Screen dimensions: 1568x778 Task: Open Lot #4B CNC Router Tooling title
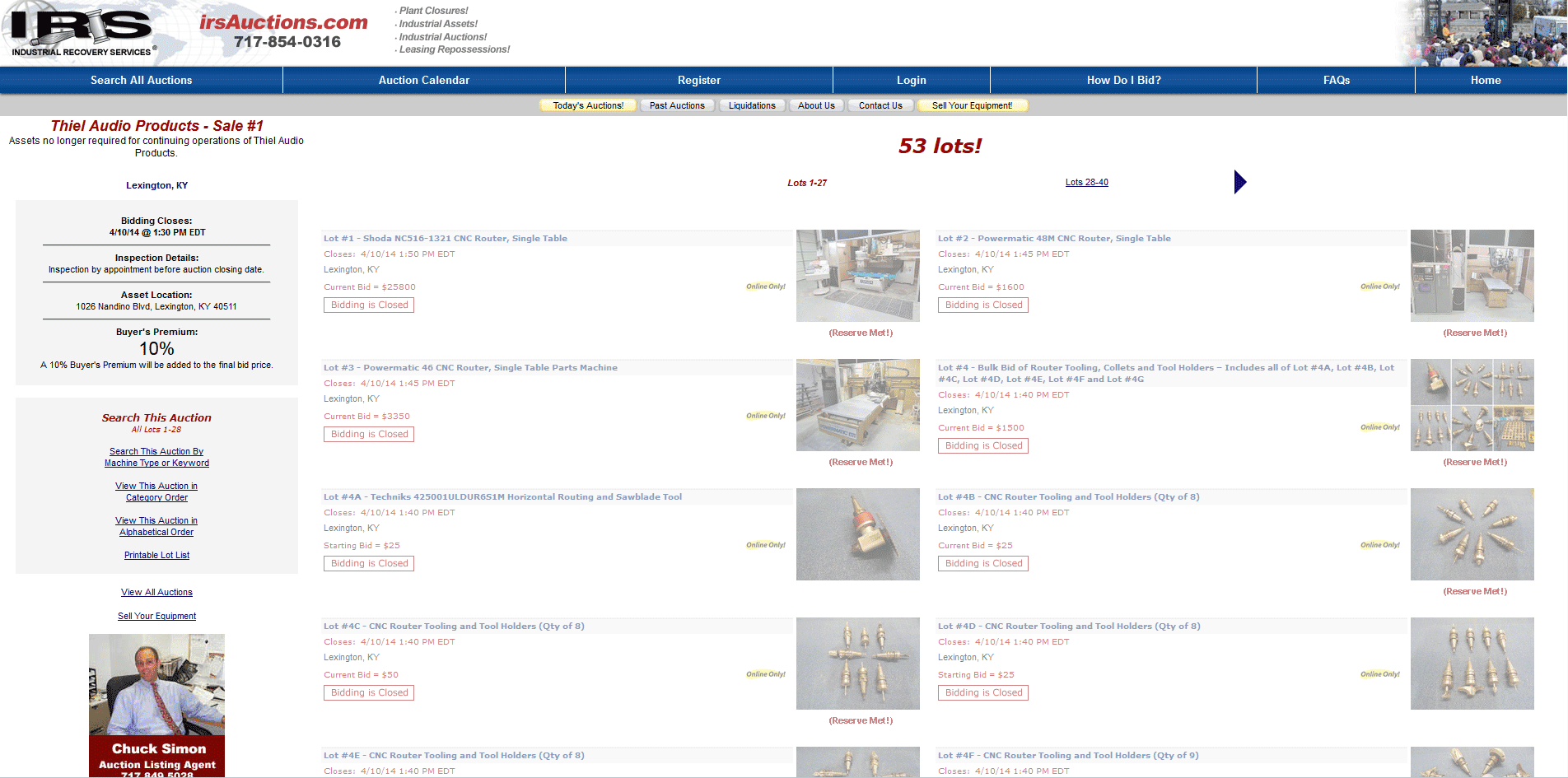click(x=1068, y=496)
